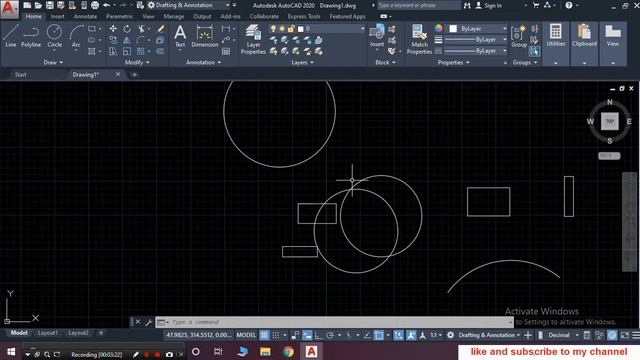Select the Dimension tool
Image resolution: width=640 pixels, height=360 pixels.
[204, 36]
